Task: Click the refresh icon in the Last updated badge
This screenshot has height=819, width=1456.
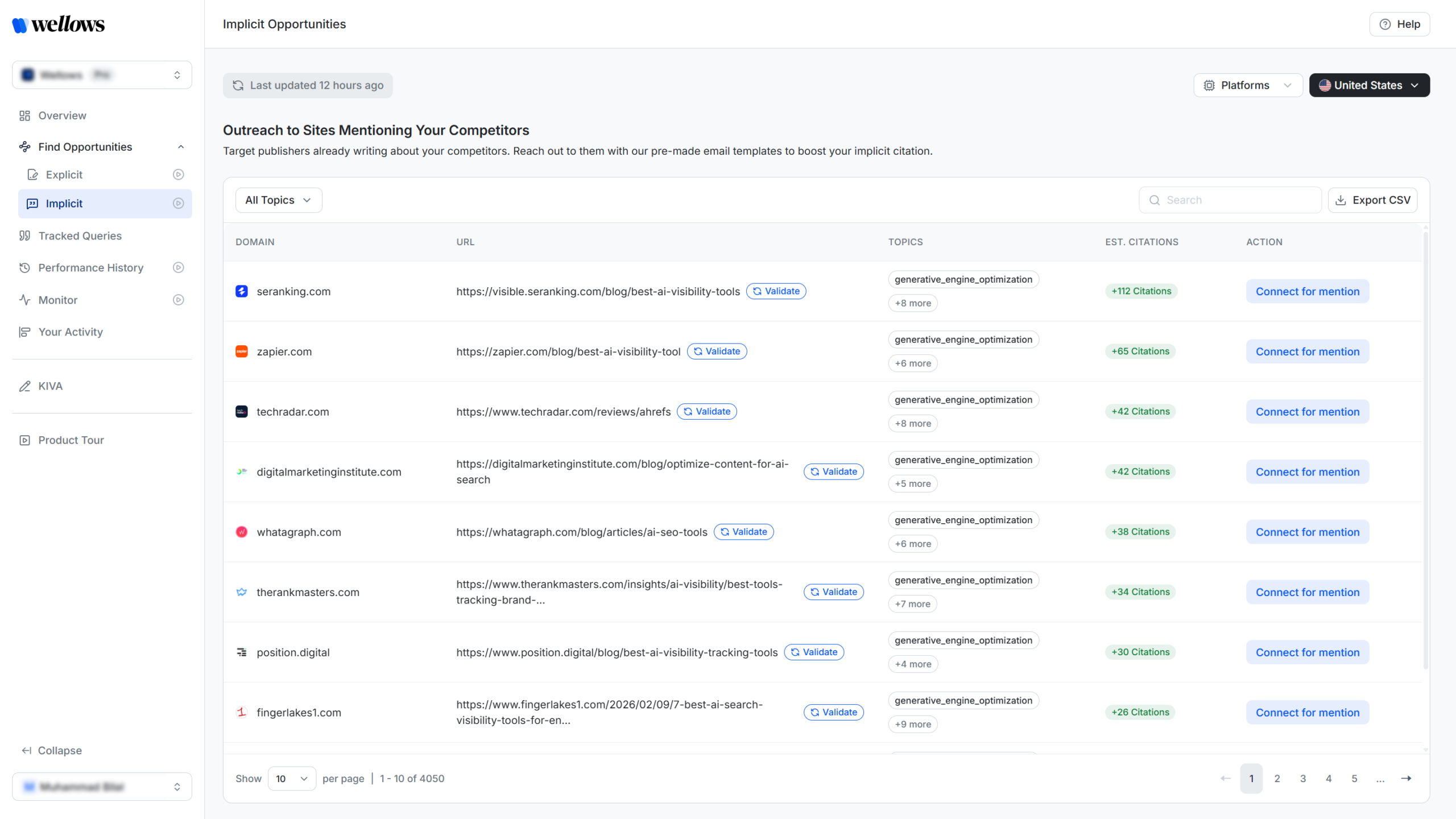Action: [x=238, y=85]
